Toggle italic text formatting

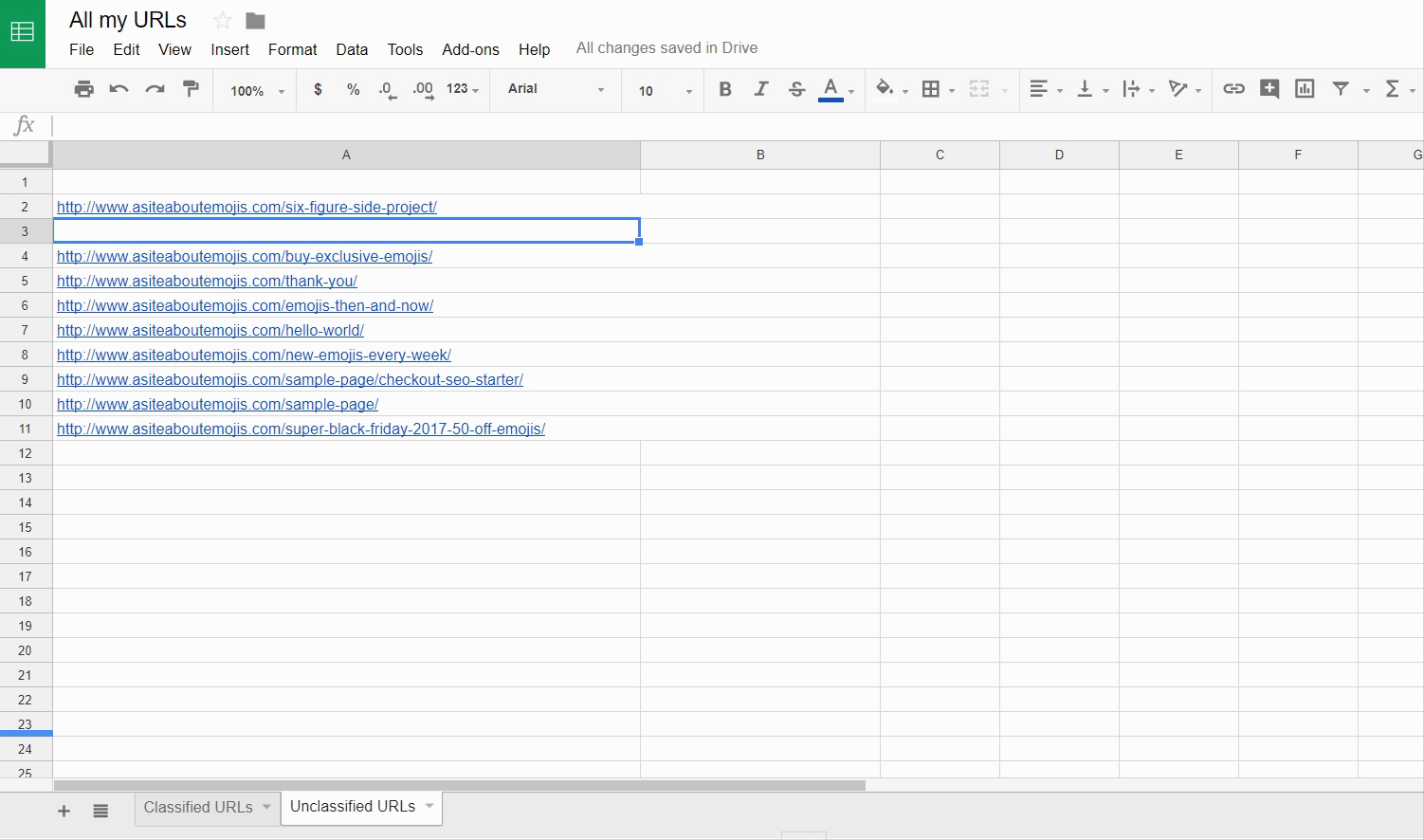coord(760,89)
